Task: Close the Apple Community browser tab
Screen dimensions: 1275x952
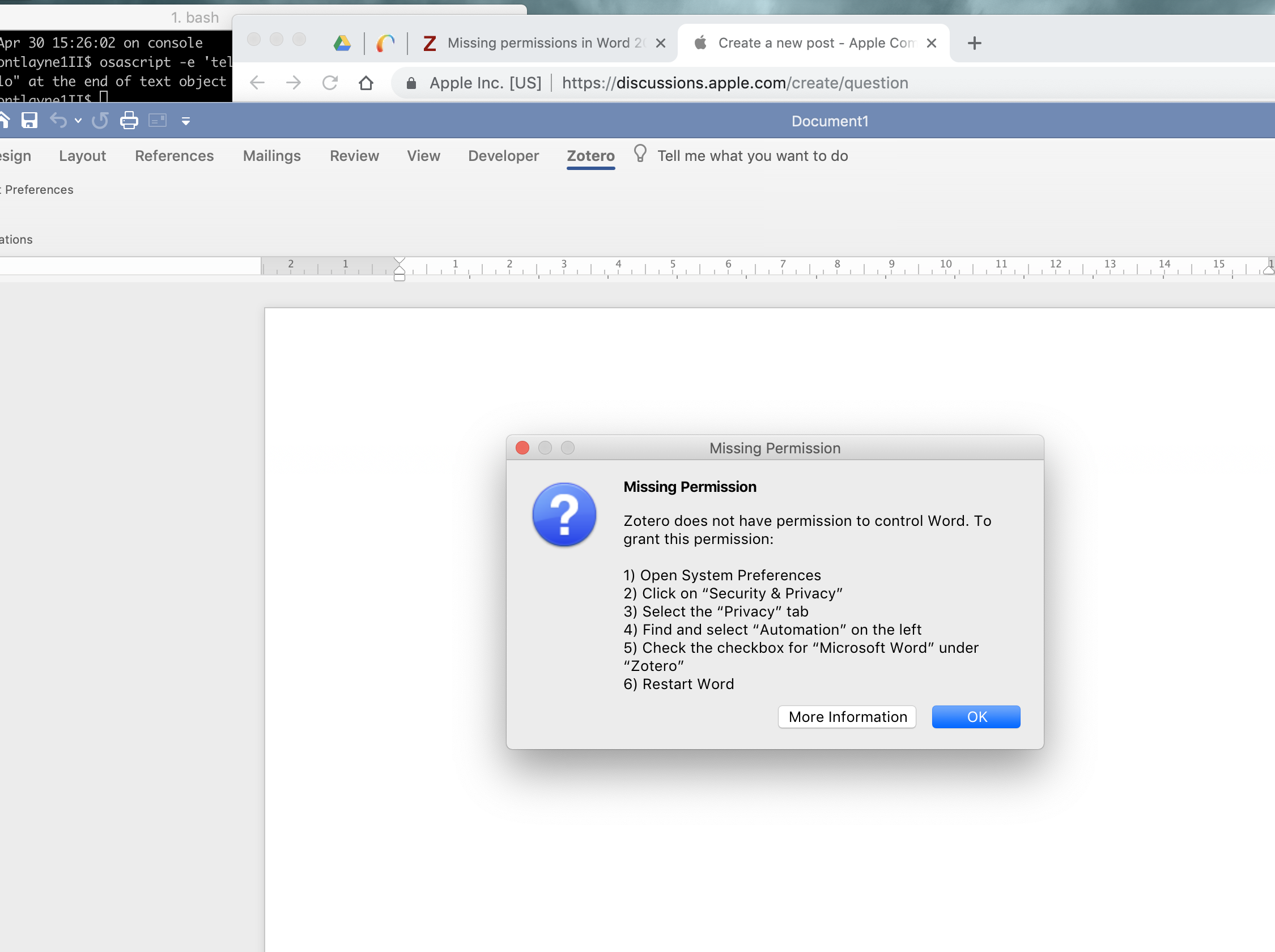Action: (x=931, y=43)
